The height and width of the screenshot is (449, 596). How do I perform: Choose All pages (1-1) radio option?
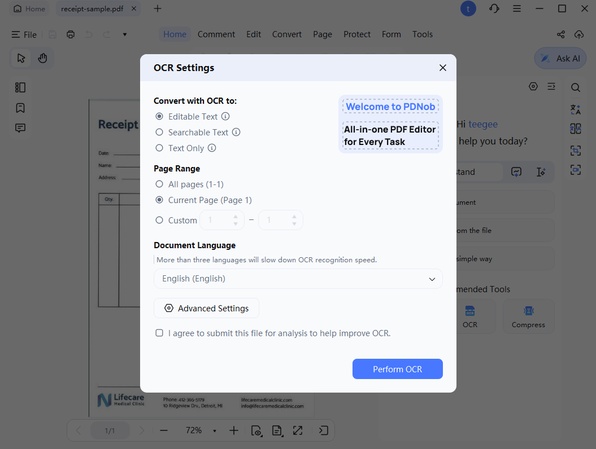tap(159, 184)
